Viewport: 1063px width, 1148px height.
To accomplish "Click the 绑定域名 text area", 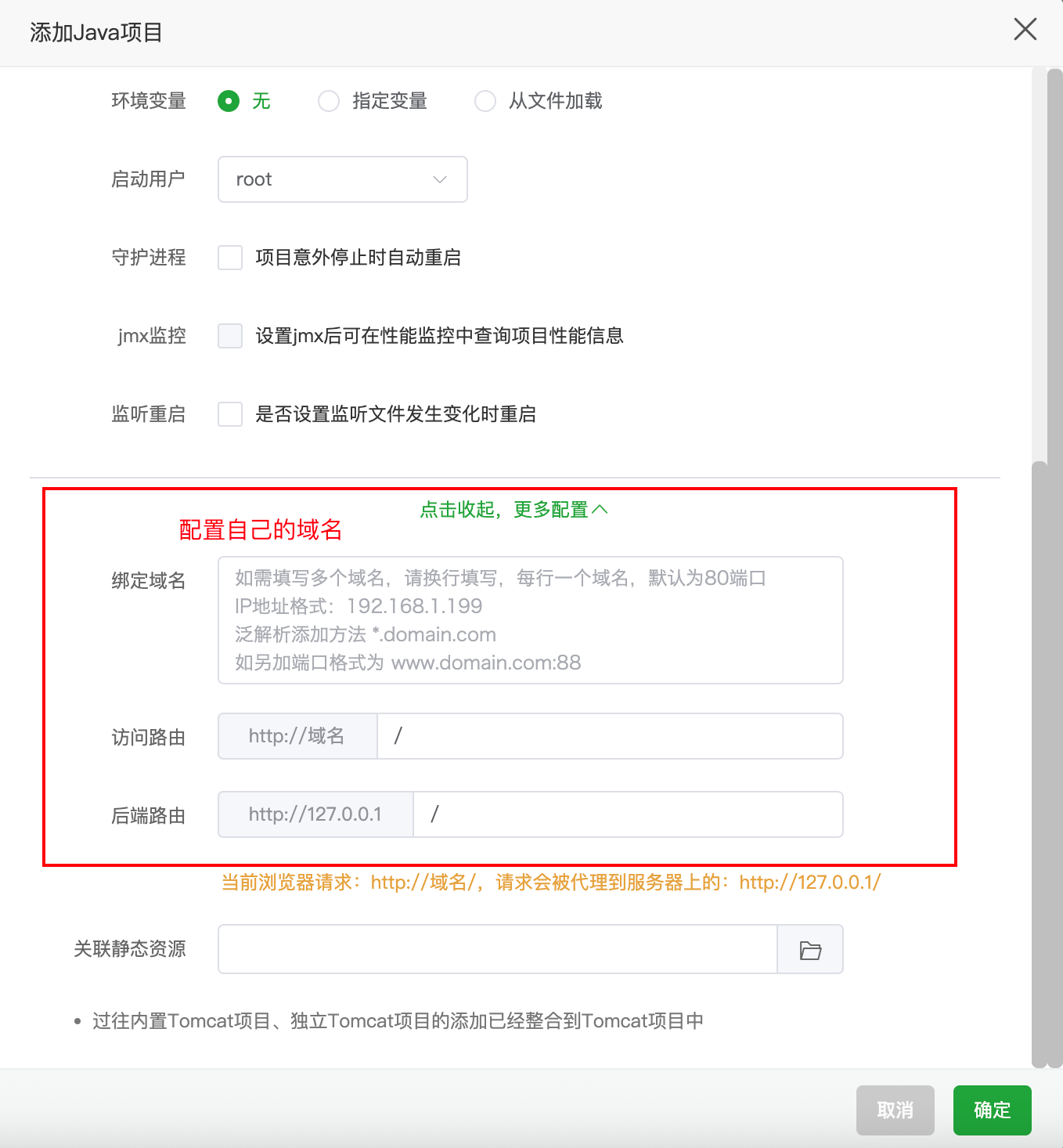I will pyautogui.click(x=530, y=619).
